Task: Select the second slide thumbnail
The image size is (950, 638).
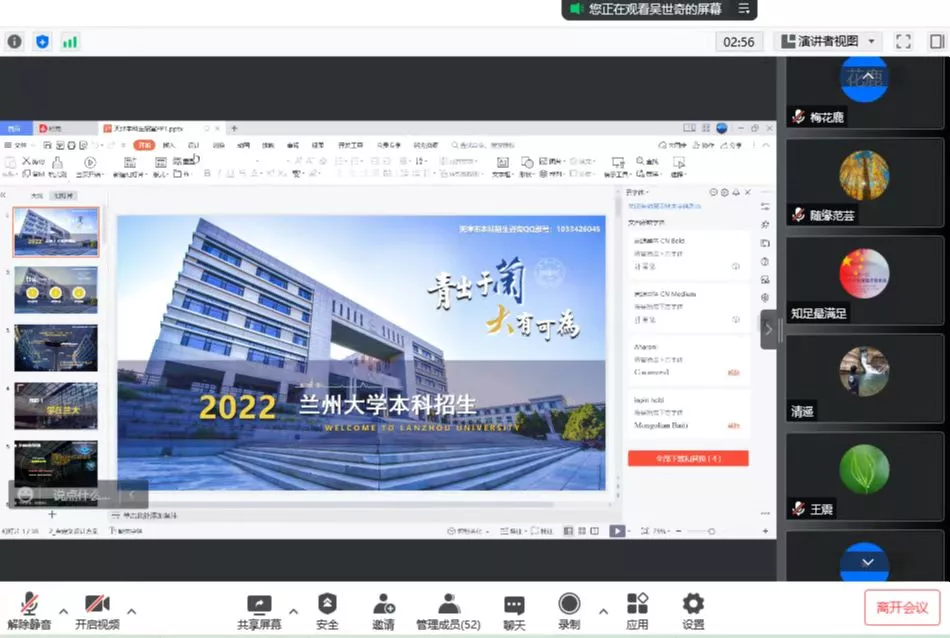Action: pyautogui.click(x=56, y=291)
